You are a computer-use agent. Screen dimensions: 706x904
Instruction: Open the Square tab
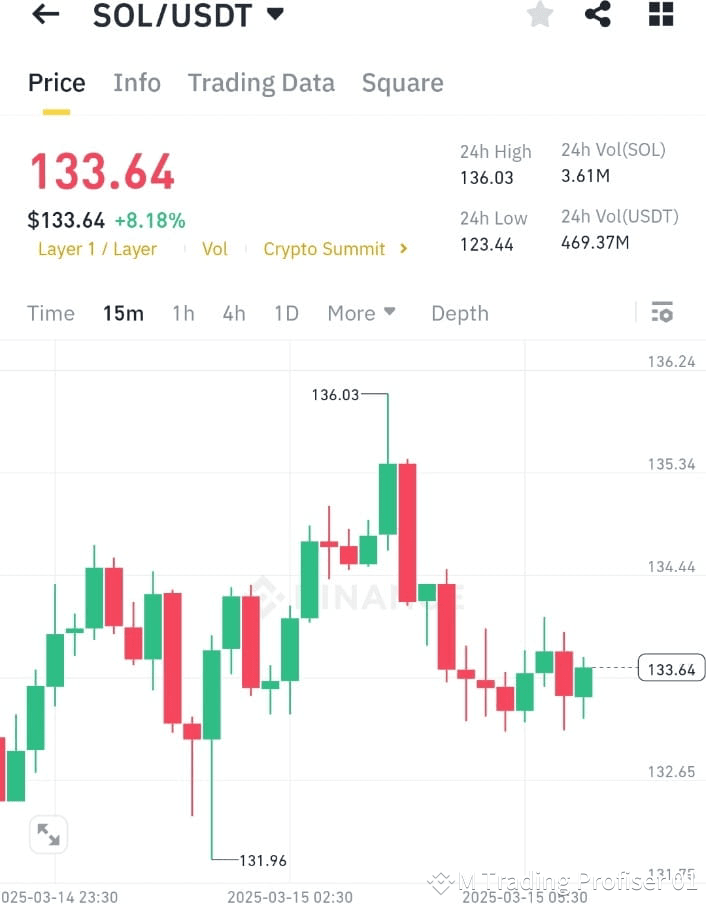[402, 82]
